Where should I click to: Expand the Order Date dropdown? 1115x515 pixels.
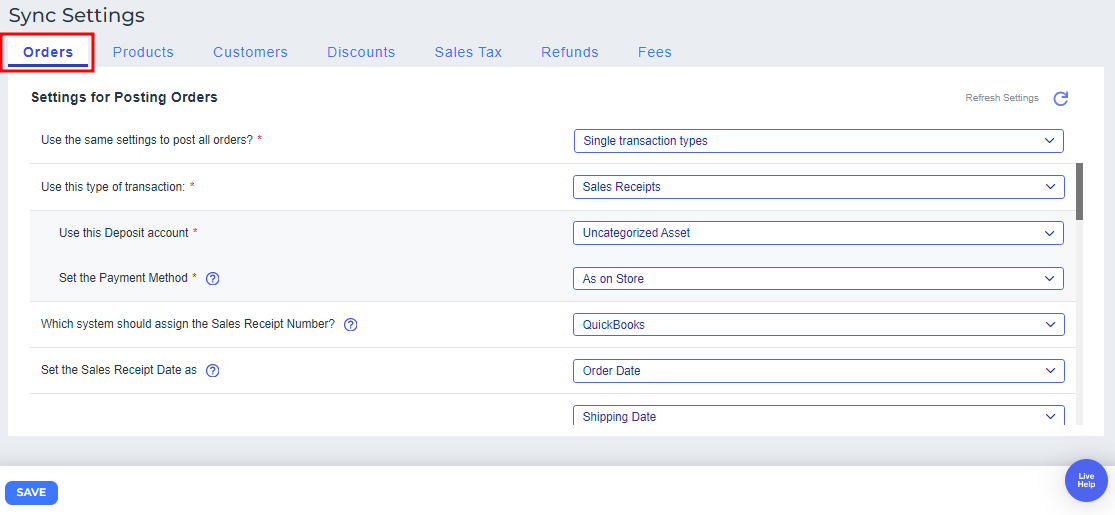pyautogui.click(x=818, y=371)
